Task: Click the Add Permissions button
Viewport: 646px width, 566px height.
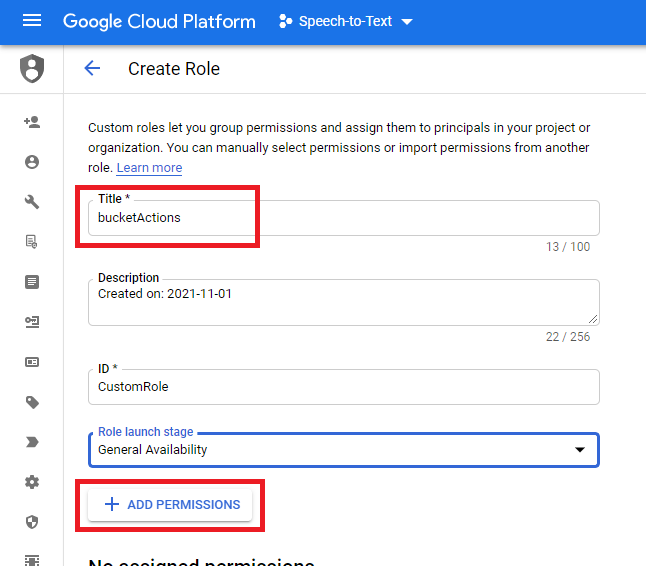Action: tap(173, 505)
